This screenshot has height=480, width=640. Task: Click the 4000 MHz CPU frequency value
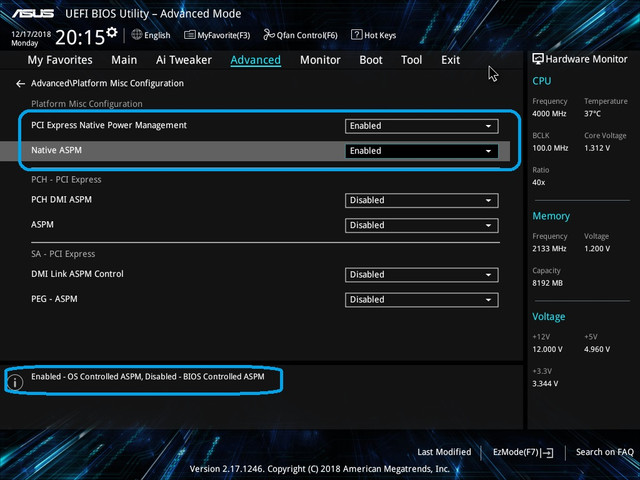tap(549, 113)
